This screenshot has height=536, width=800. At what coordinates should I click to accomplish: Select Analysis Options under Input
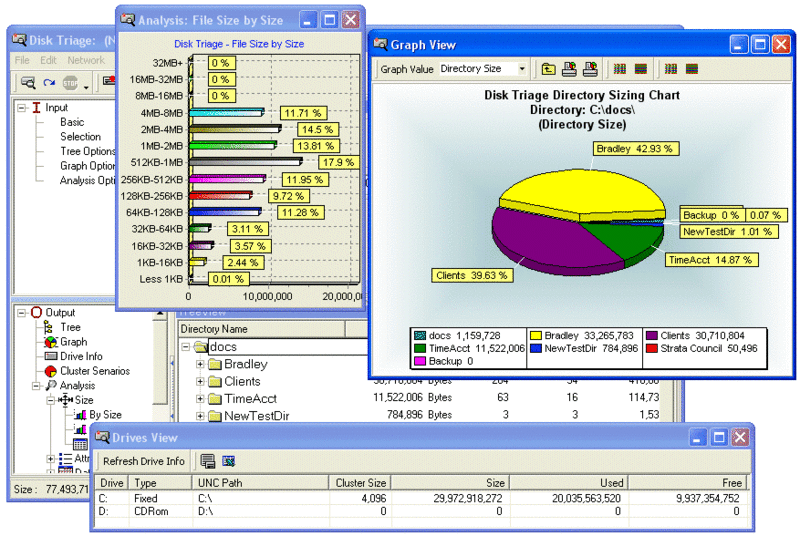tap(88, 181)
